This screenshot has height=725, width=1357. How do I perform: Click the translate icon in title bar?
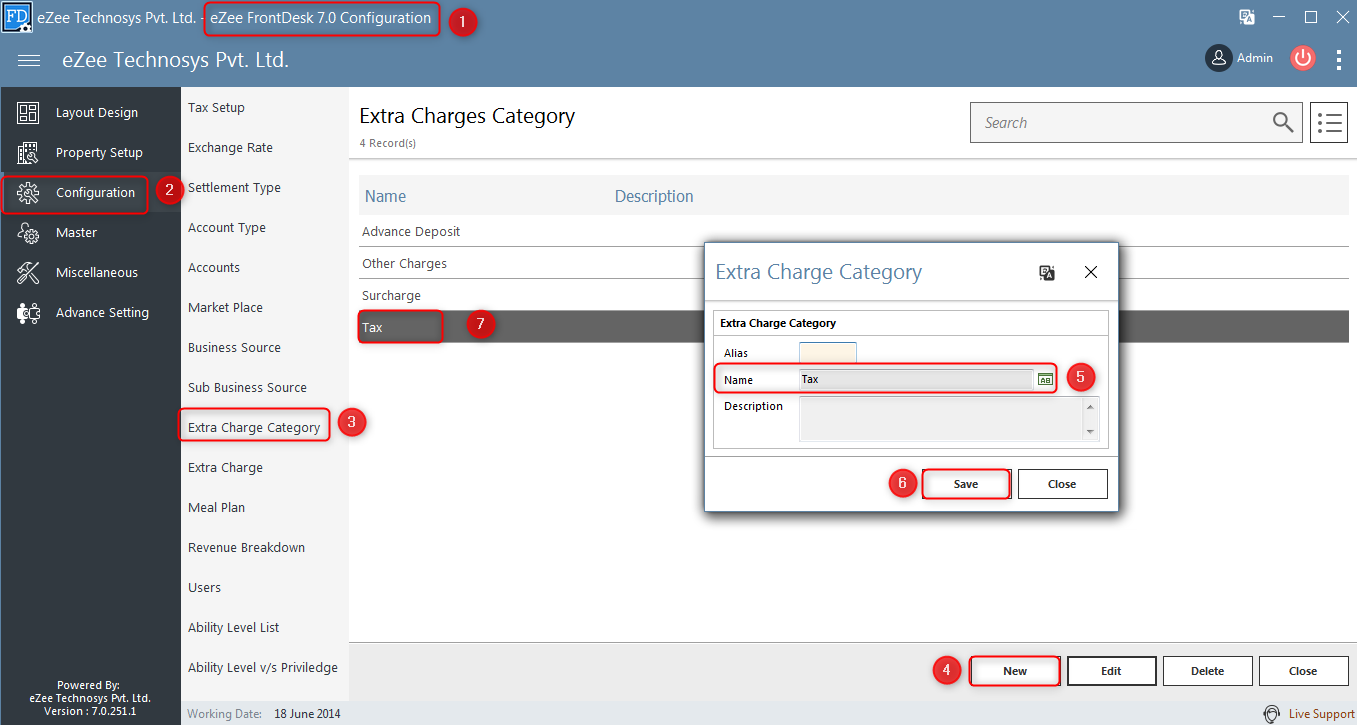pos(1247,17)
